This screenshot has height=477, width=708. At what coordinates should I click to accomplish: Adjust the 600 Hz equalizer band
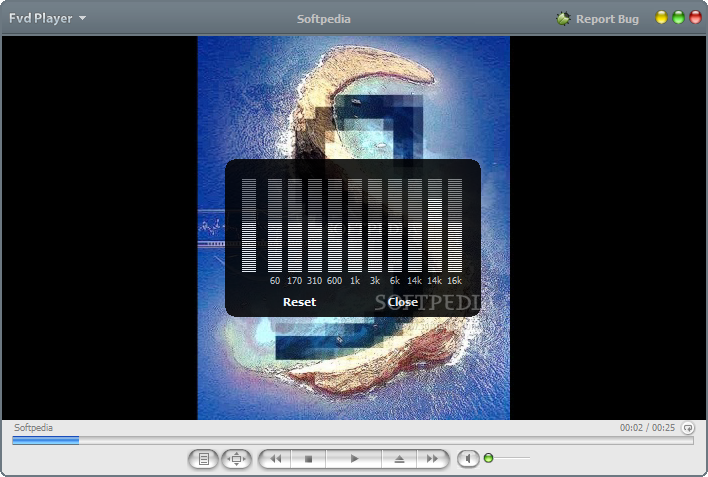point(335,225)
